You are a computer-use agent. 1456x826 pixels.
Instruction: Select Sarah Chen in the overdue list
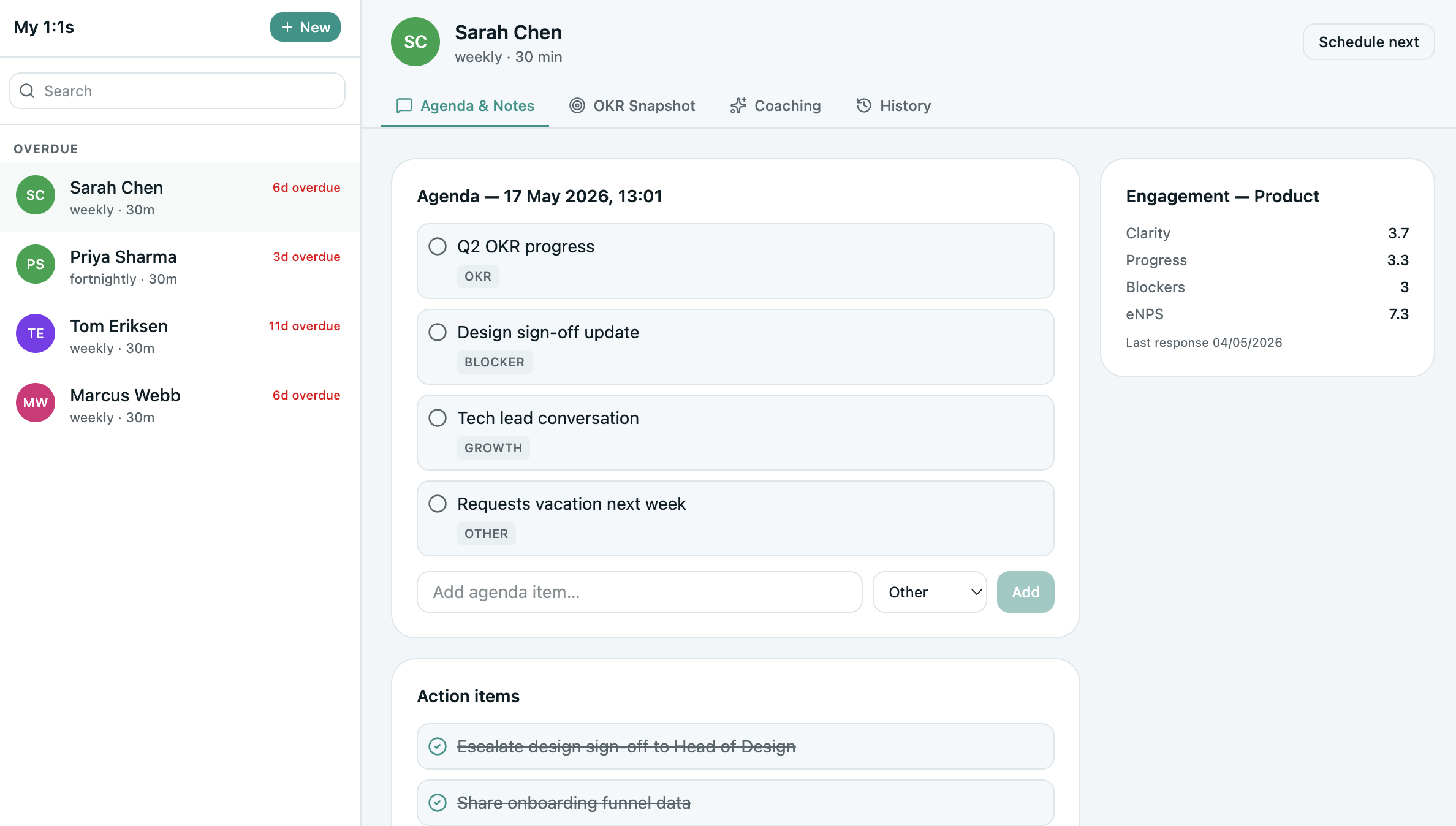click(180, 197)
